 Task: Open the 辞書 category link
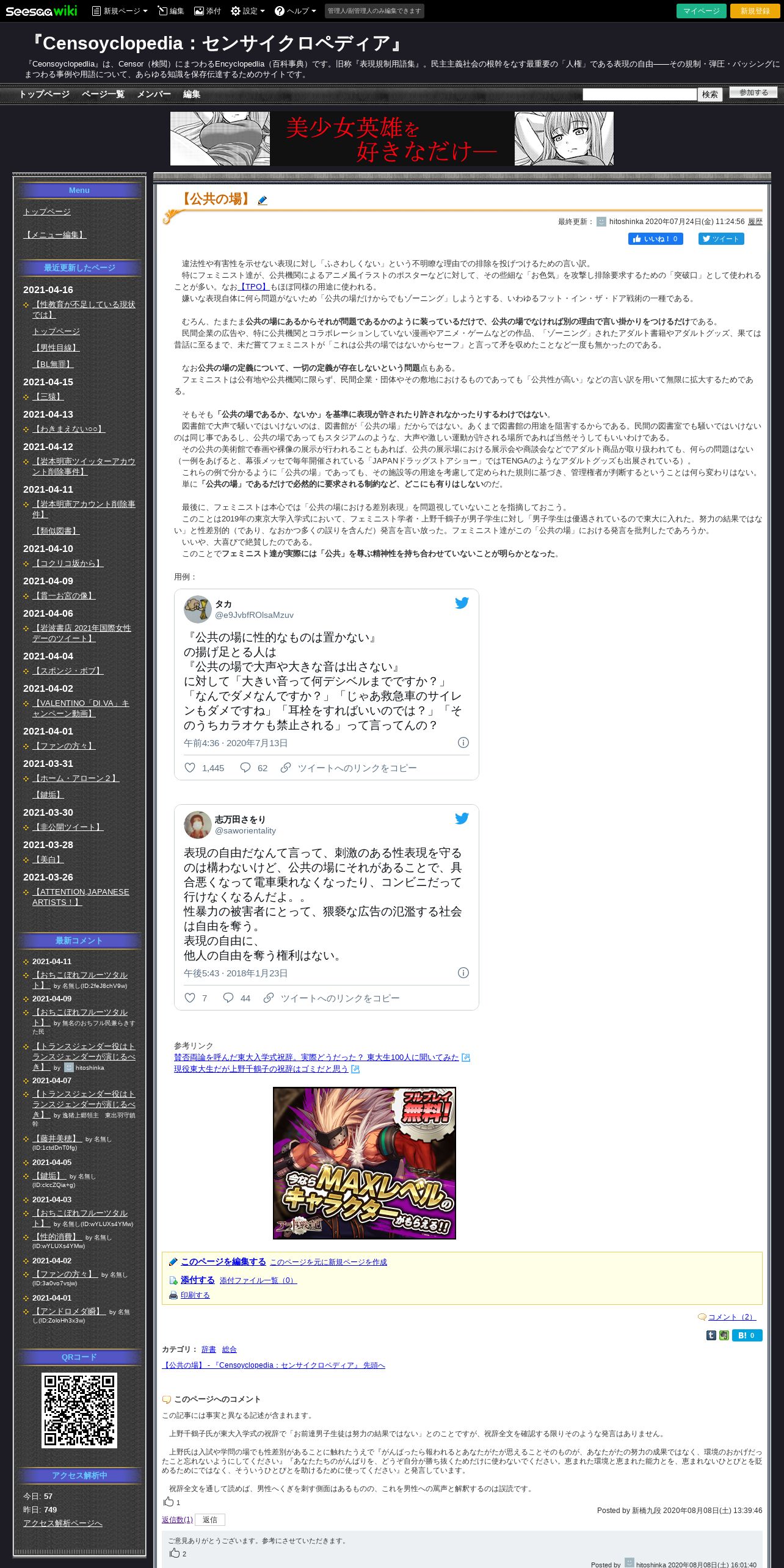point(209,1349)
